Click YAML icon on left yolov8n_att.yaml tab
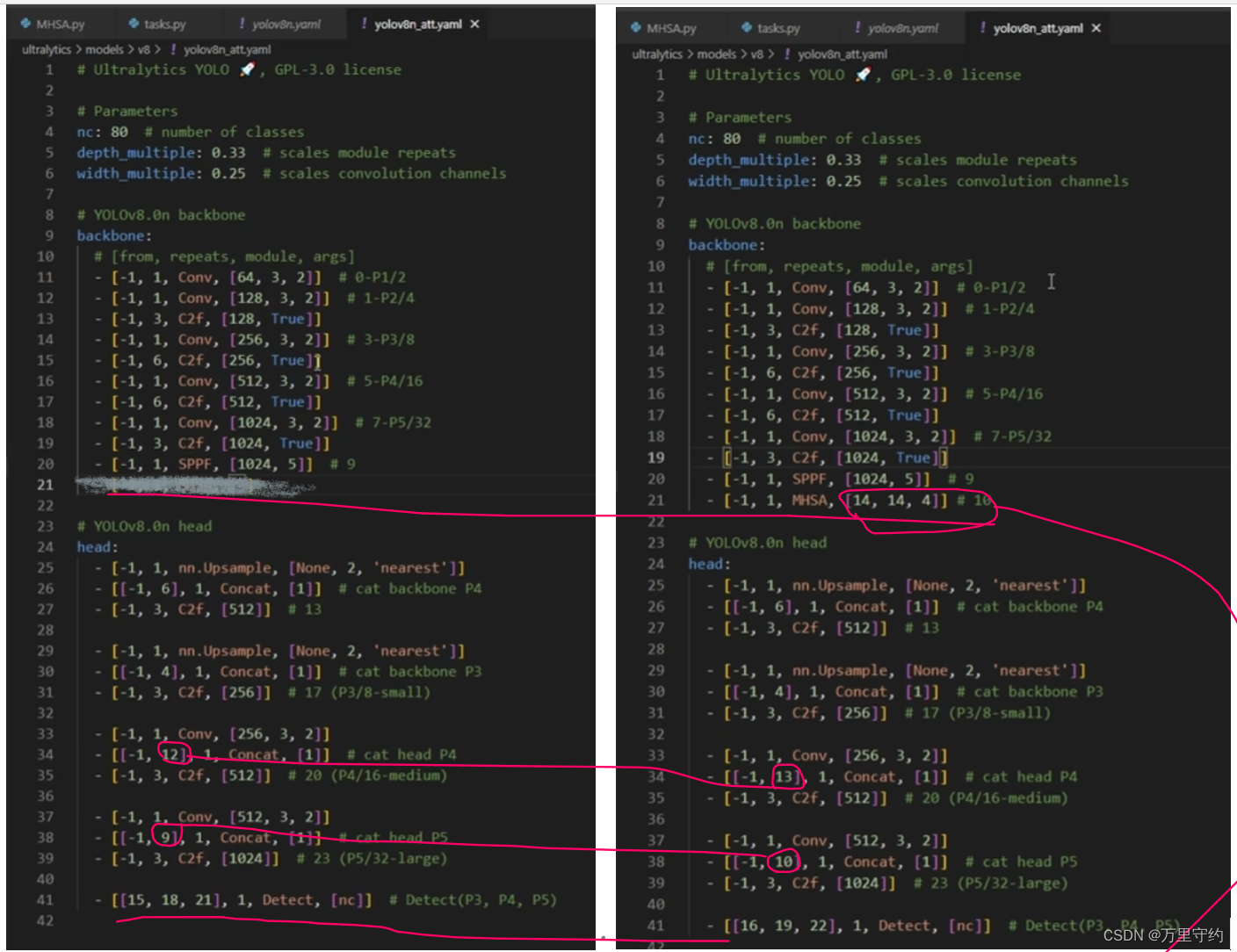Image resolution: width=1237 pixels, height=952 pixels. (x=364, y=25)
